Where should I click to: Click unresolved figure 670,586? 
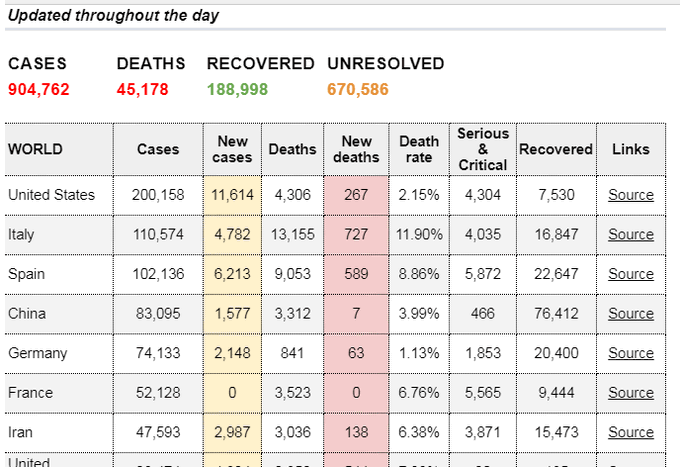point(358,90)
